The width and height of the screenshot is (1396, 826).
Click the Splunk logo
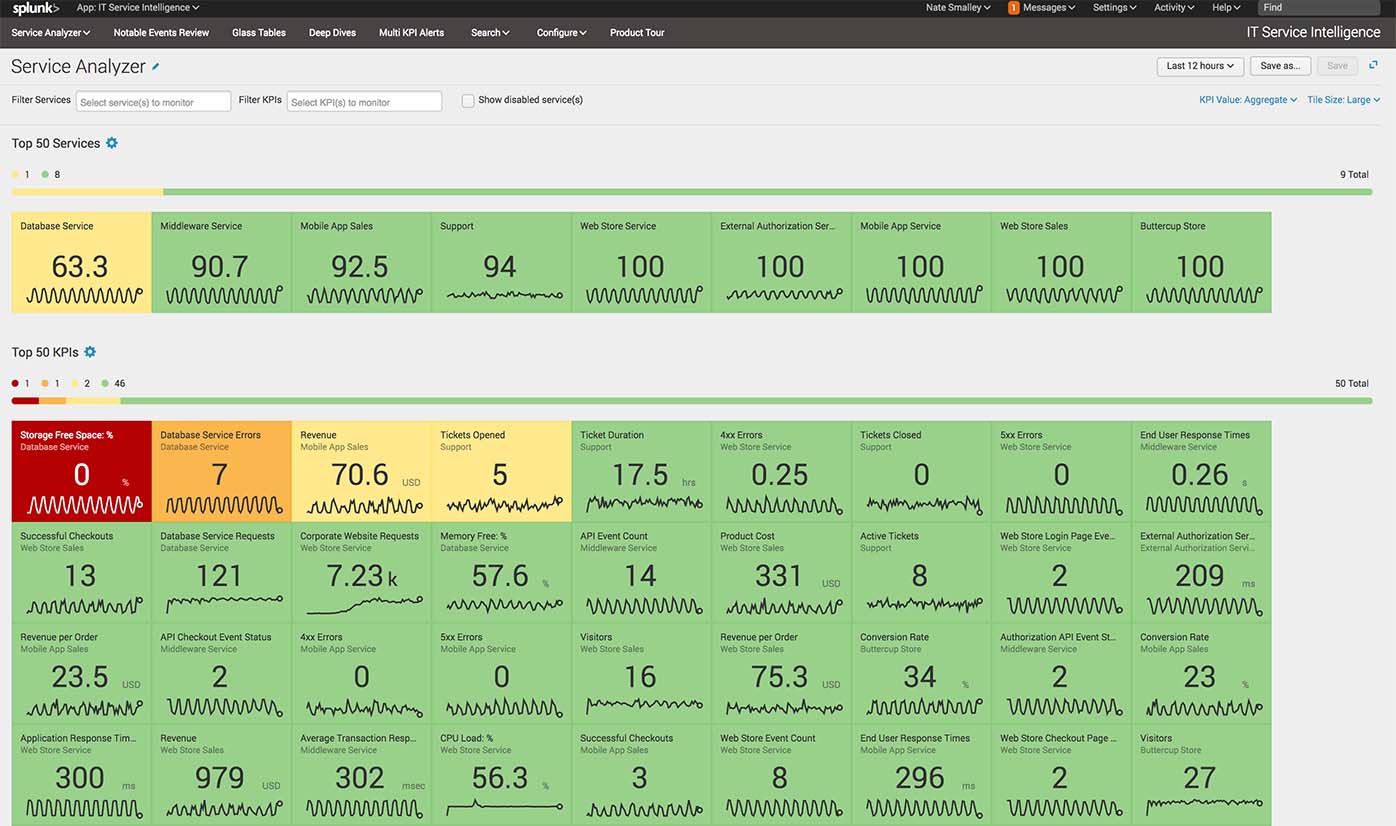click(x=35, y=8)
